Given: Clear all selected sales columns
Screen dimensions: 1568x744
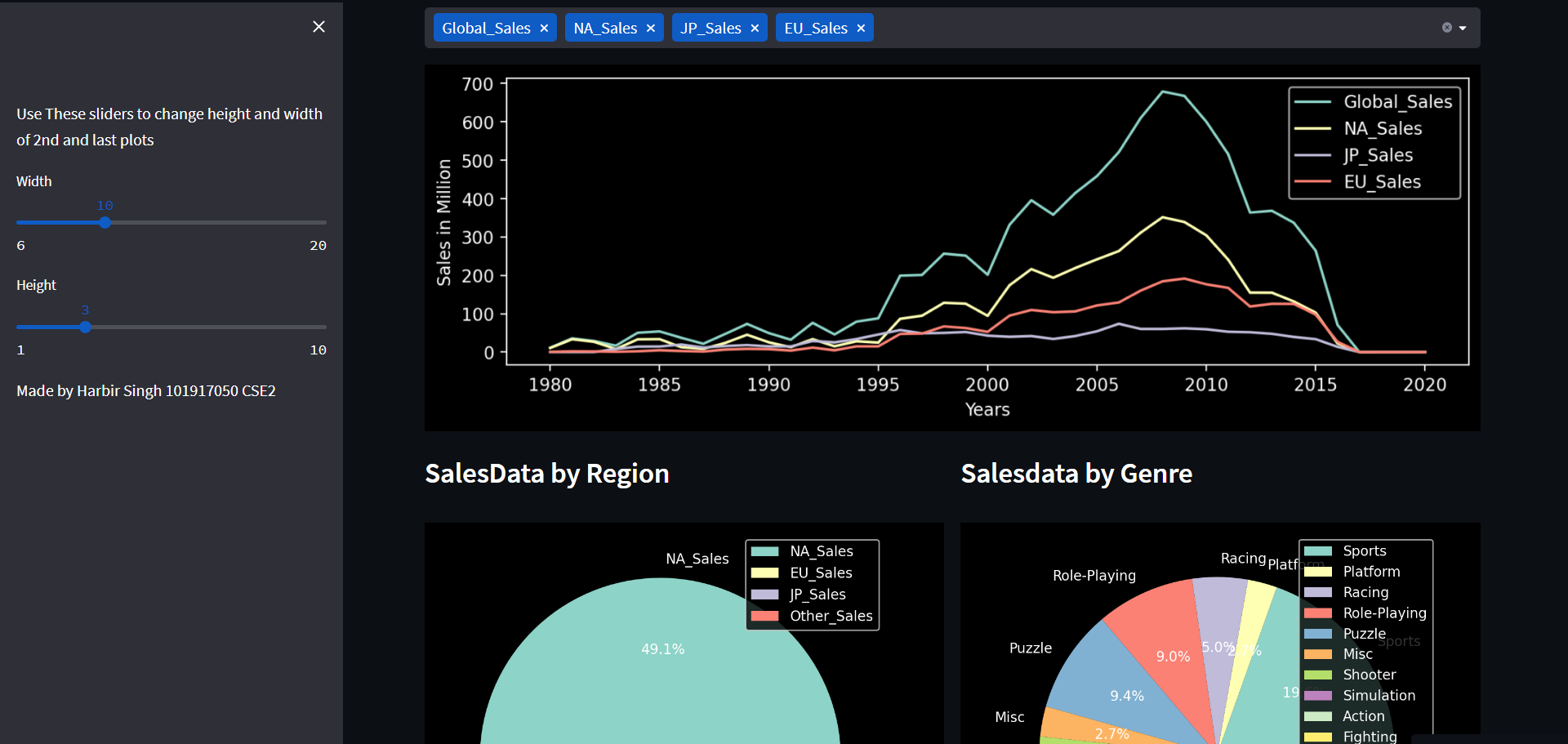Looking at the screenshot, I should coord(1446,28).
